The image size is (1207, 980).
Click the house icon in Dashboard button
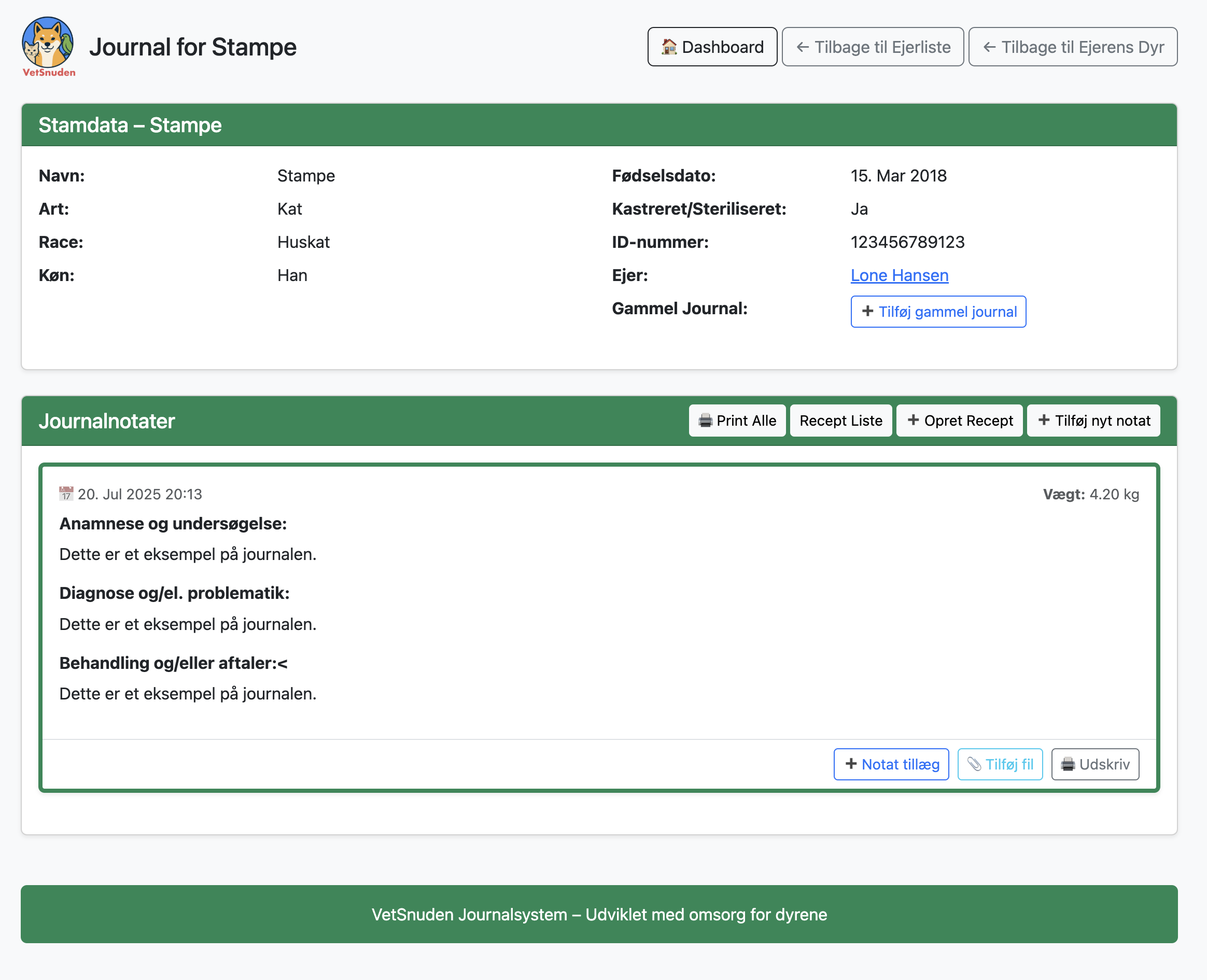point(669,46)
